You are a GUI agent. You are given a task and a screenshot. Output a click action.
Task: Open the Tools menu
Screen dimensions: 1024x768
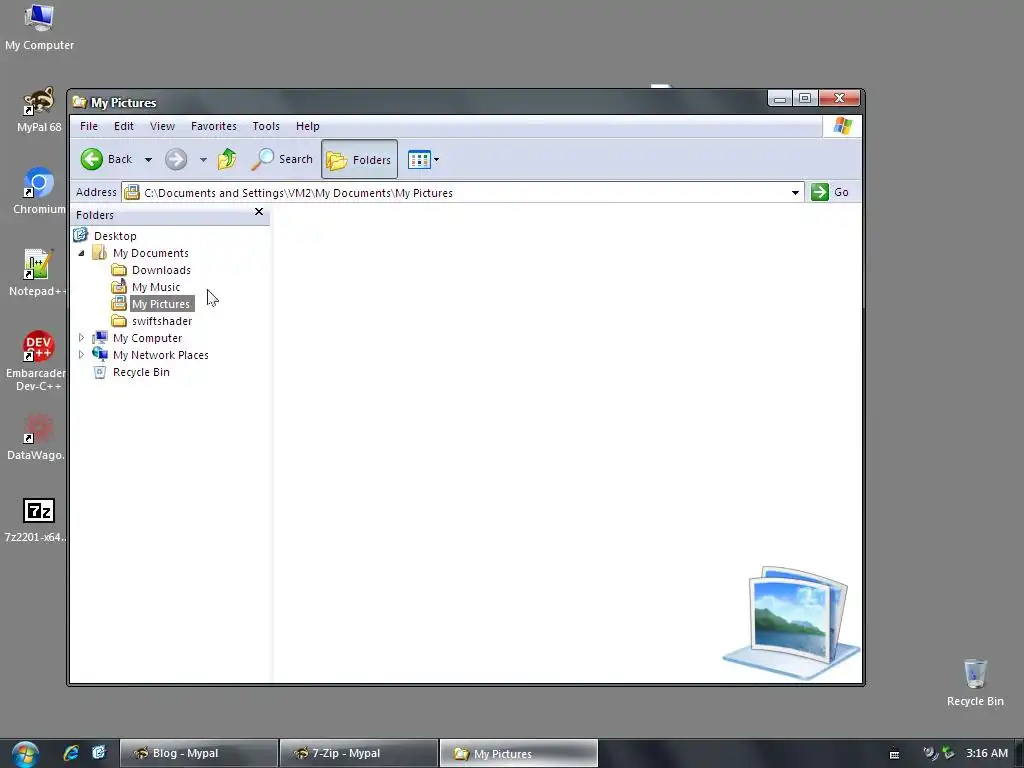(266, 126)
